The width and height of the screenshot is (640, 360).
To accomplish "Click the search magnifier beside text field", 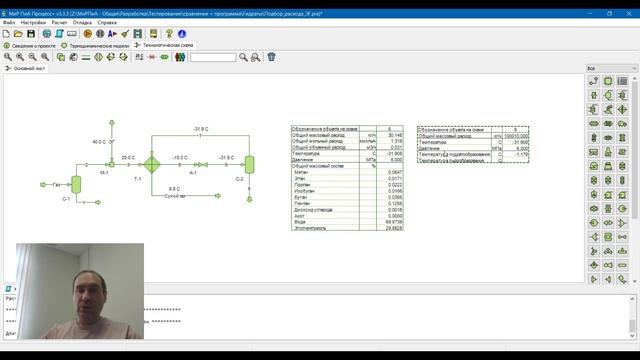I will [243, 57].
